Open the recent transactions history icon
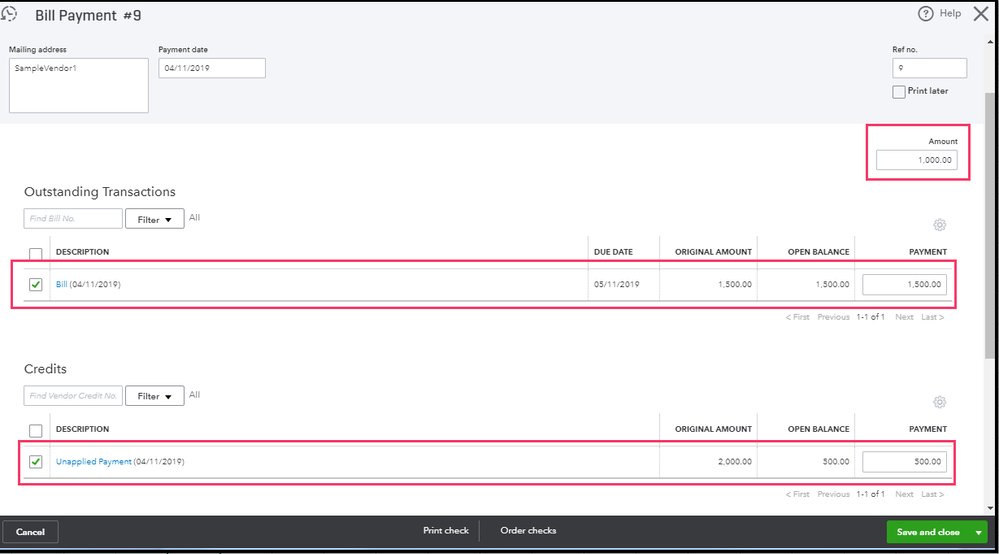 pyautogui.click(x=8, y=13)
